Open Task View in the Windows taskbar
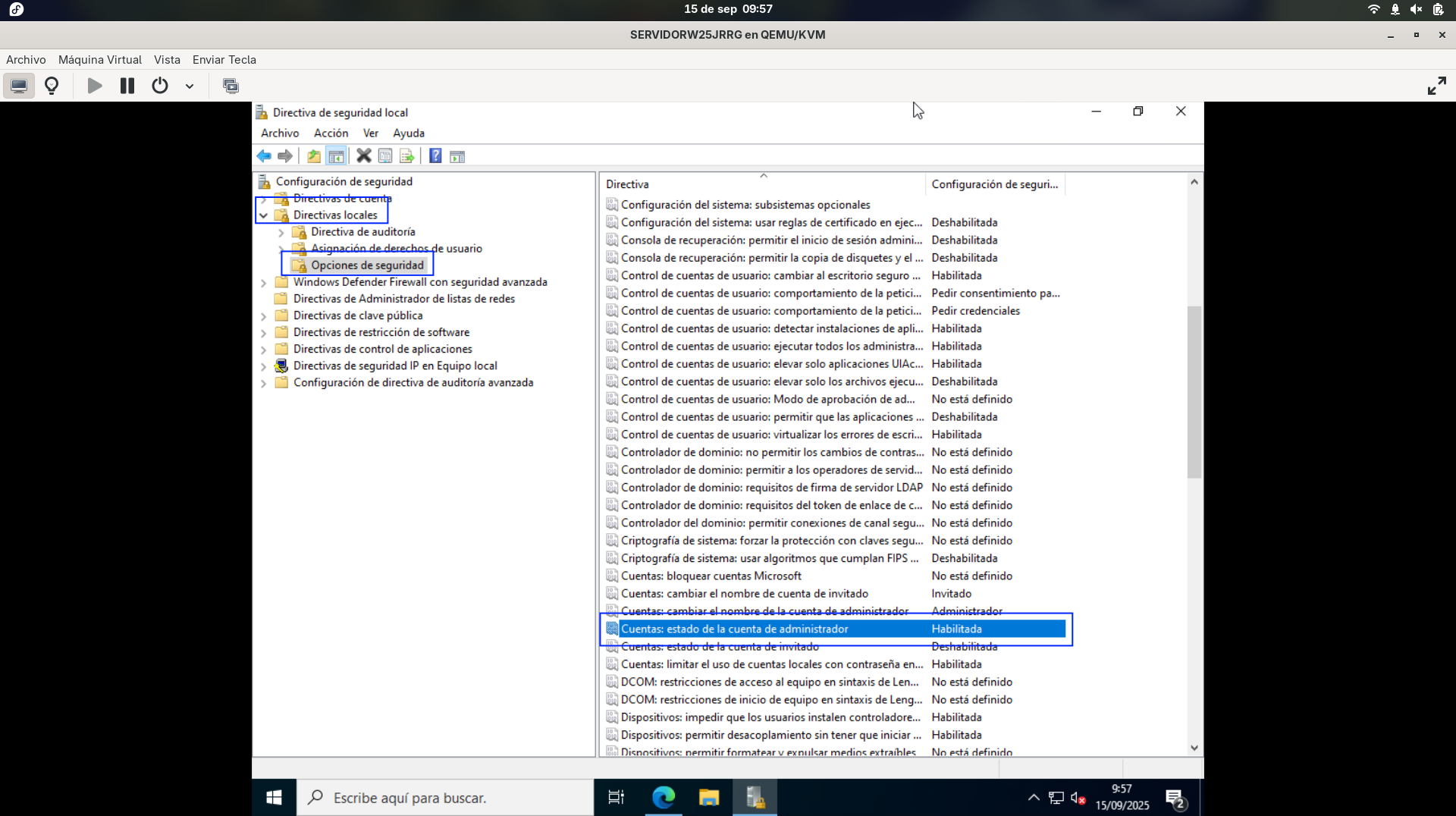1456x816 pixels. [x=617, y=798]
